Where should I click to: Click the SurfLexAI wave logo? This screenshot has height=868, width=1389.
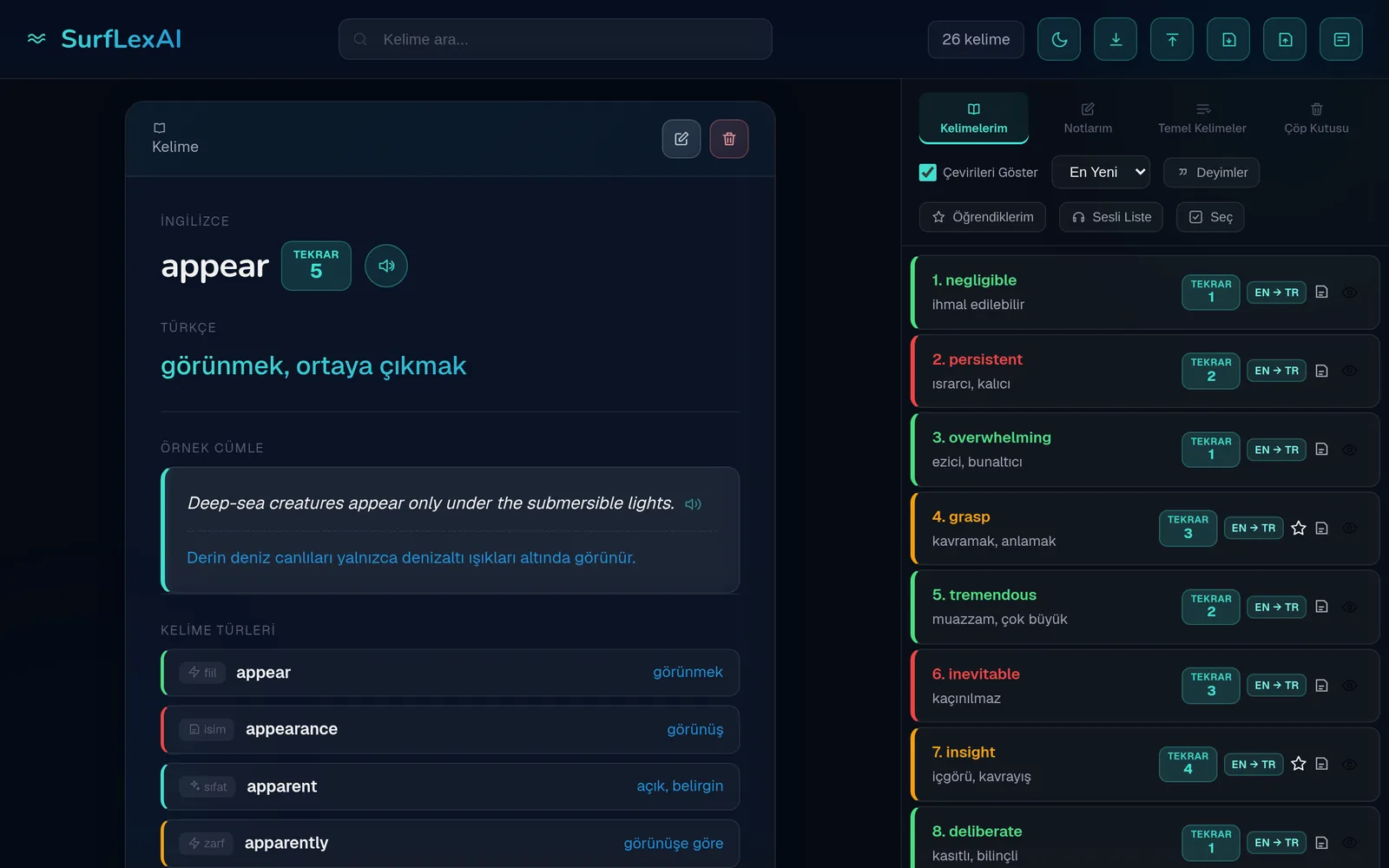pos(36,39)
